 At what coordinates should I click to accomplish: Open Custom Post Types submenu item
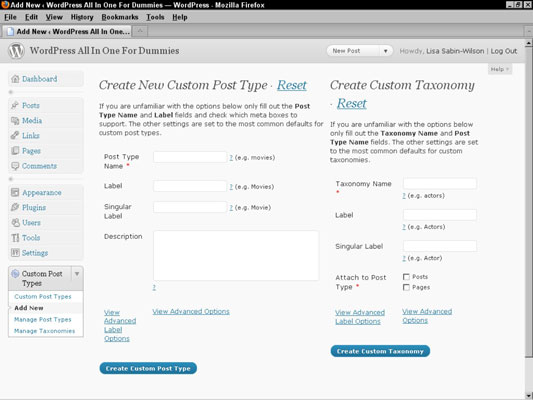tap(43, 296)
